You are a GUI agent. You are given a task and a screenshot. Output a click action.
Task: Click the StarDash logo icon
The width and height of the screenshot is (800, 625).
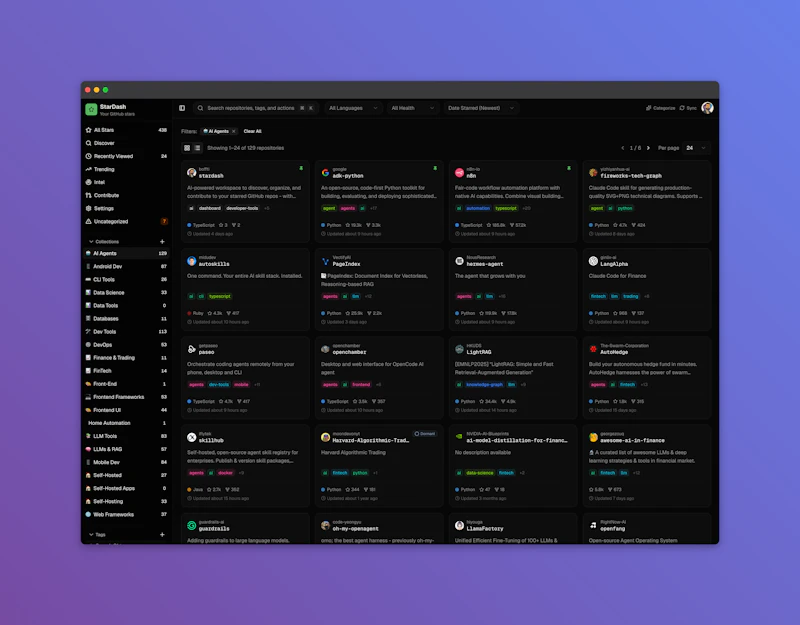click(91, 109)
